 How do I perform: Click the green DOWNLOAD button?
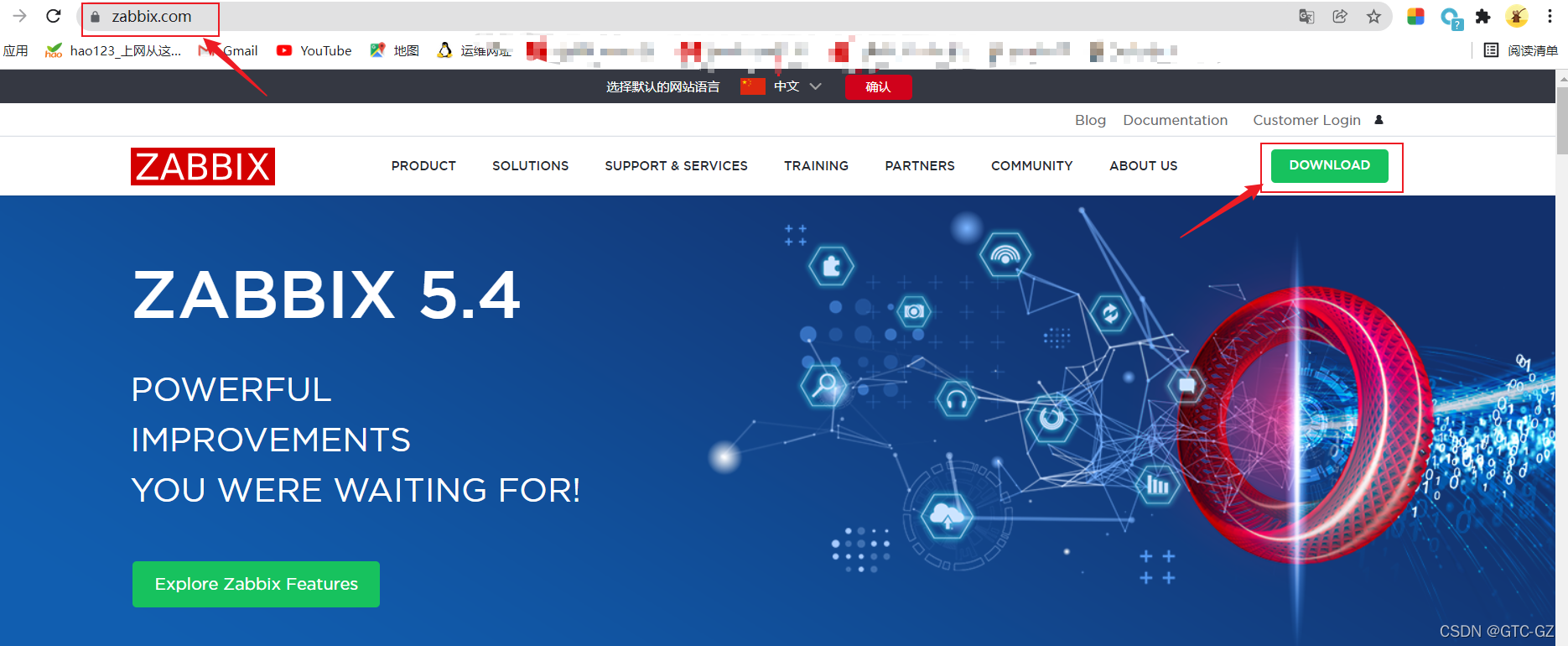[1329, 165]
